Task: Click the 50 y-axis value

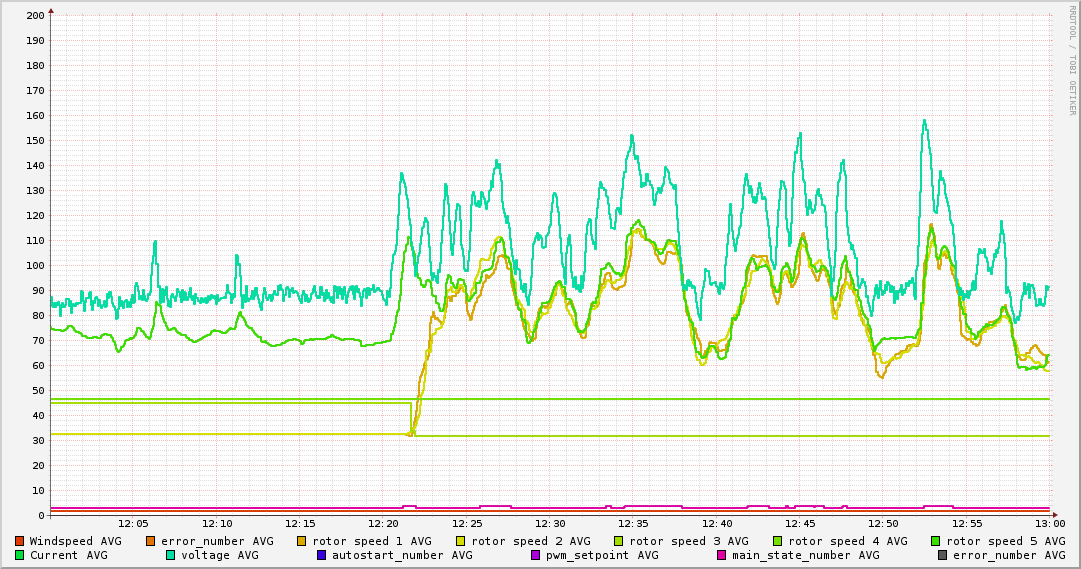Action: [x=39, y=391]
